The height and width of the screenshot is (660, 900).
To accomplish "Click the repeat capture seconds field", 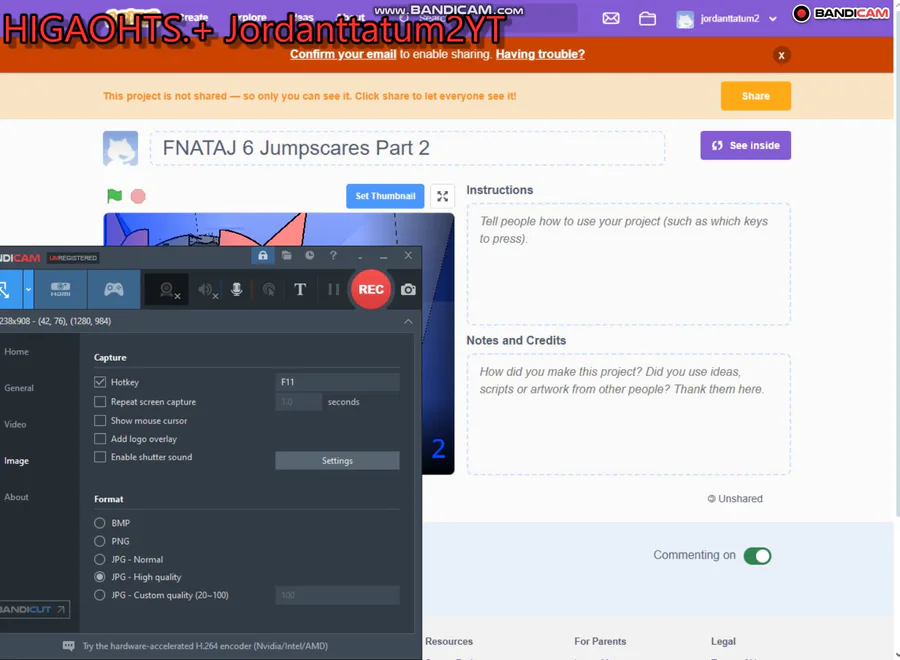I will (x=298, y=402).
